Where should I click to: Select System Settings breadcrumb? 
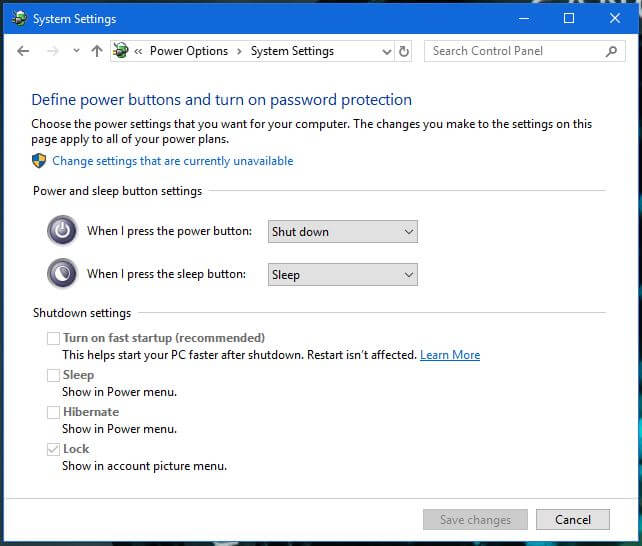click(x=292, y=51)
